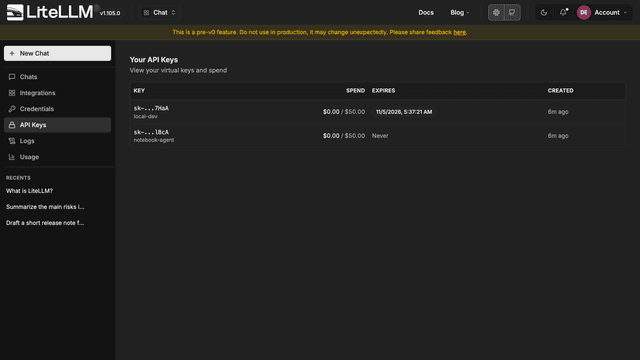Viewport: 640px width, 360px height.
Task: Go to Integrations in the sidebar
Action: click(x=58, y=93)
